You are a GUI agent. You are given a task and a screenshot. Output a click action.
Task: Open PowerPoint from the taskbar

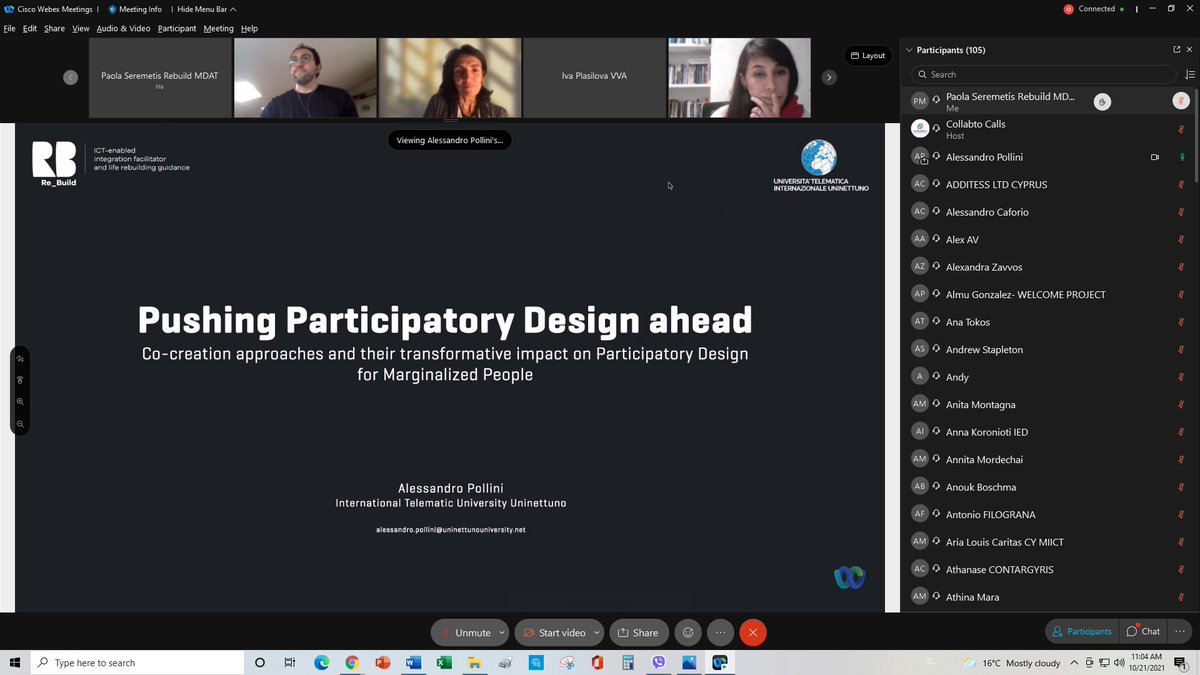point(382,662)
